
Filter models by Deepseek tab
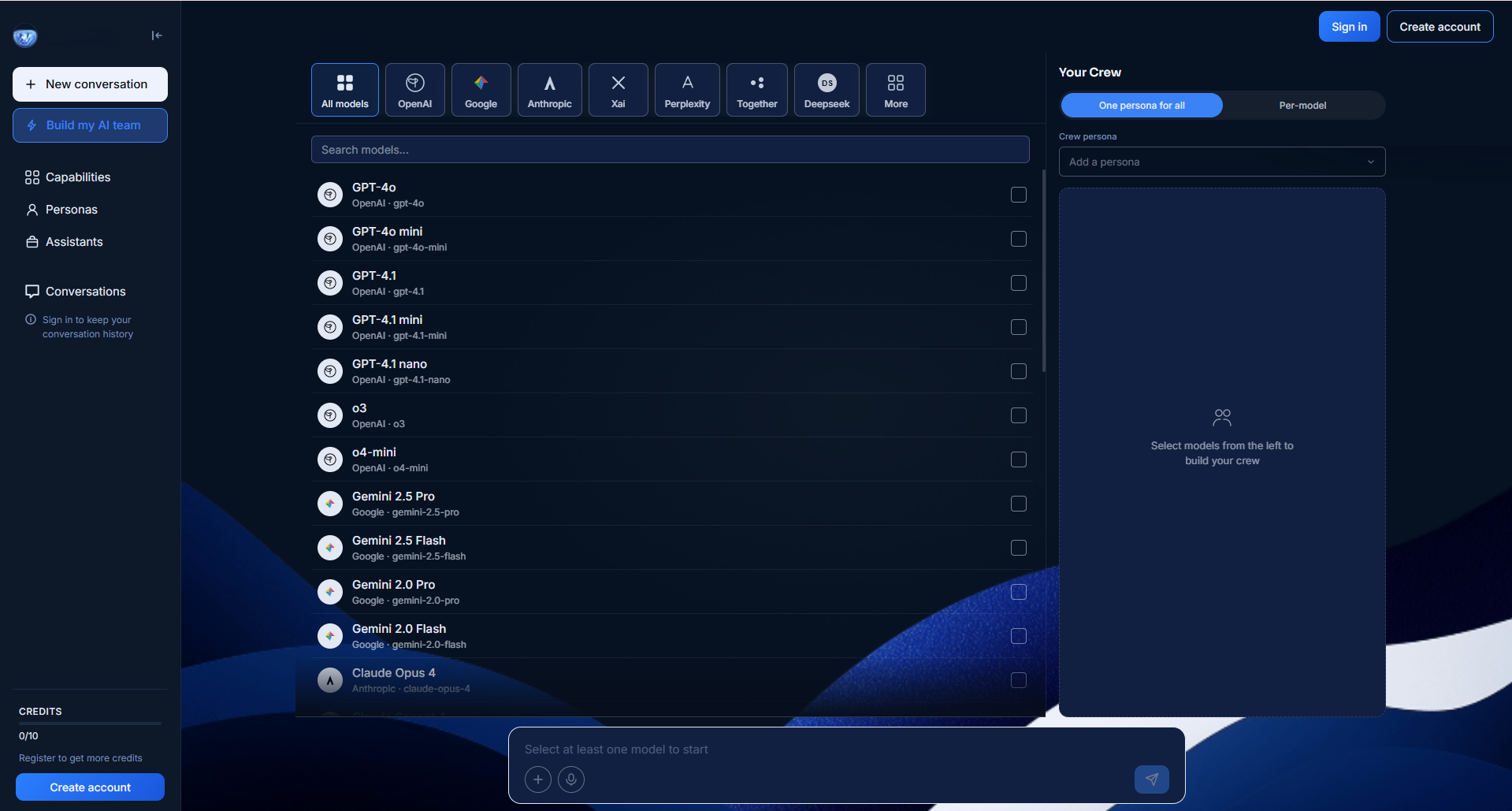click(827, 90)
